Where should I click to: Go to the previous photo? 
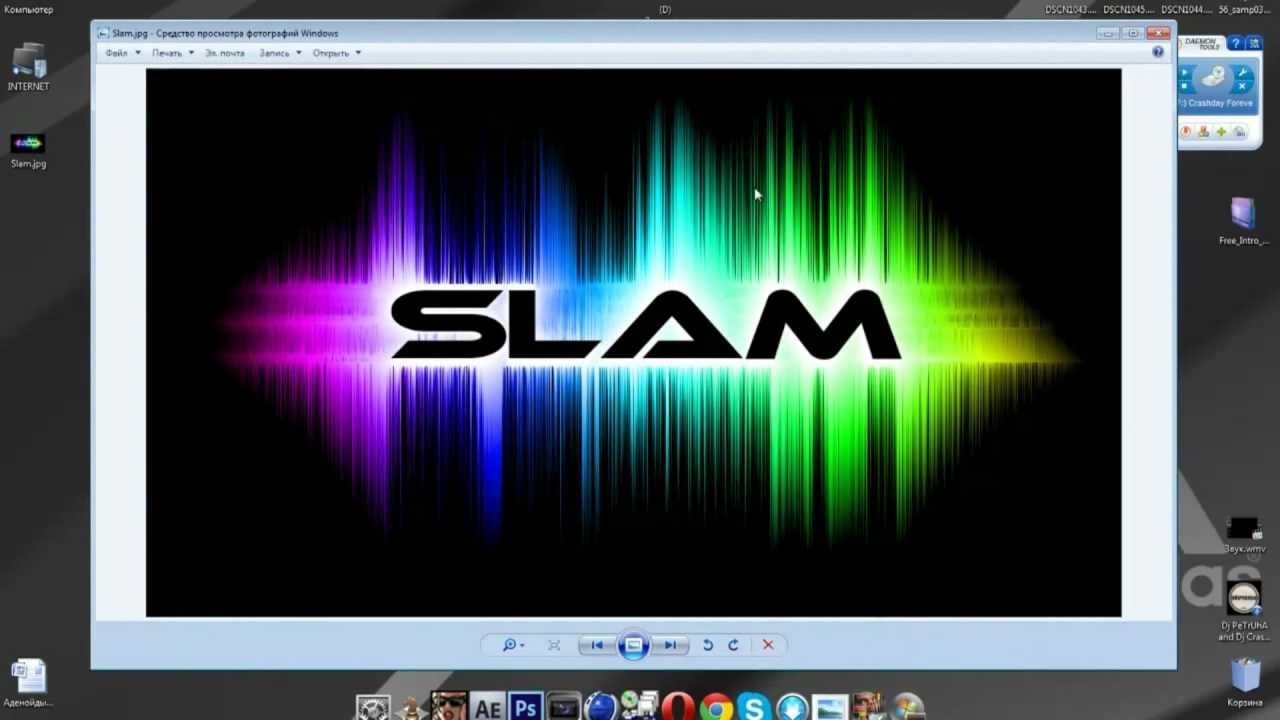coord(597,645)
